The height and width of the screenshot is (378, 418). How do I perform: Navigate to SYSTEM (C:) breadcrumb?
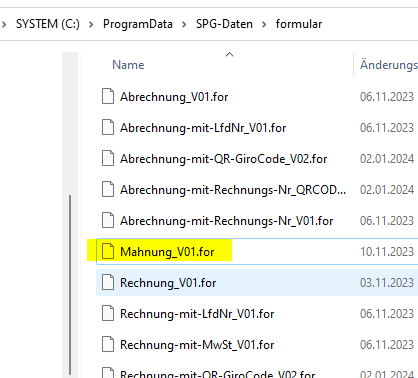coord(48,24)
